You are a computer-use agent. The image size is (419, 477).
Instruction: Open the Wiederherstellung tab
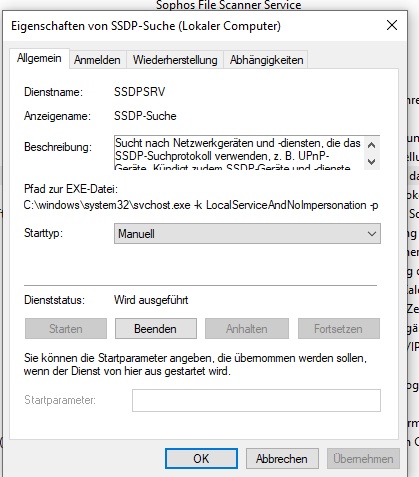(x=175, y=60)
